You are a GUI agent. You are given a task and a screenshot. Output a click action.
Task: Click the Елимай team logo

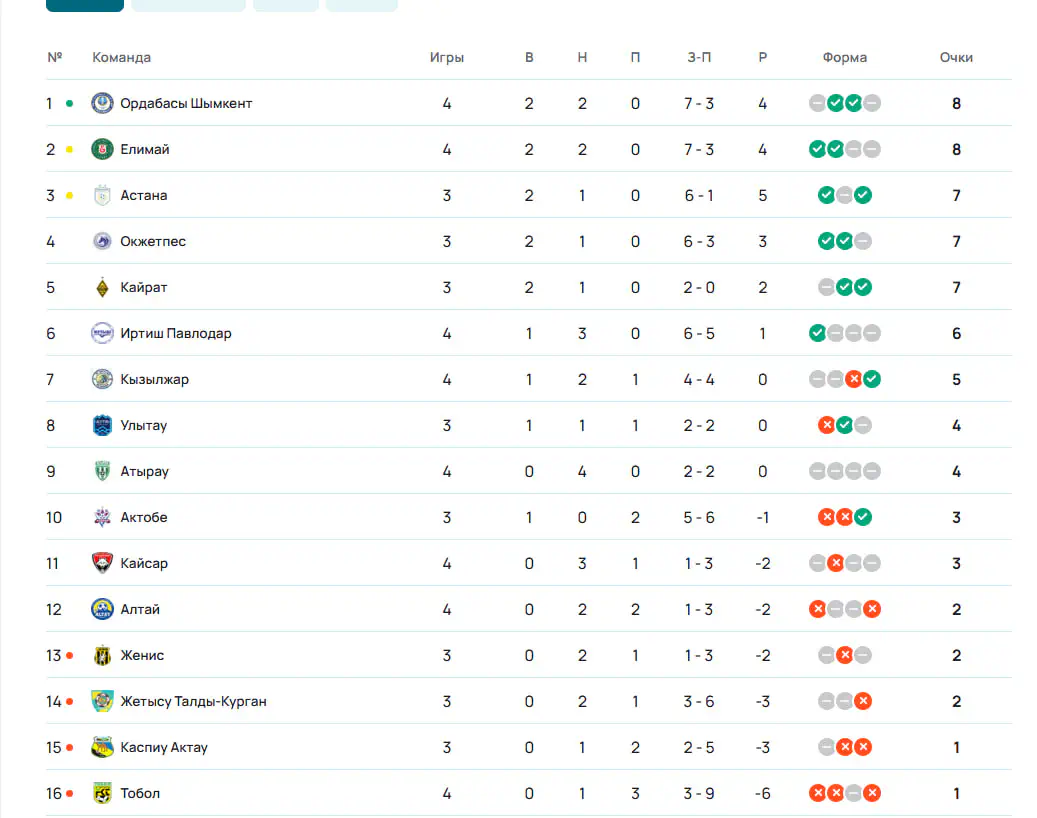click(102, 149)
